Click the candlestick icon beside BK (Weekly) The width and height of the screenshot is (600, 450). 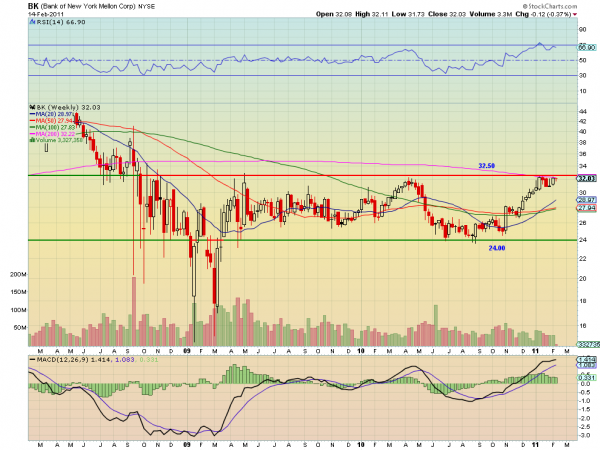tap(33, 108)
